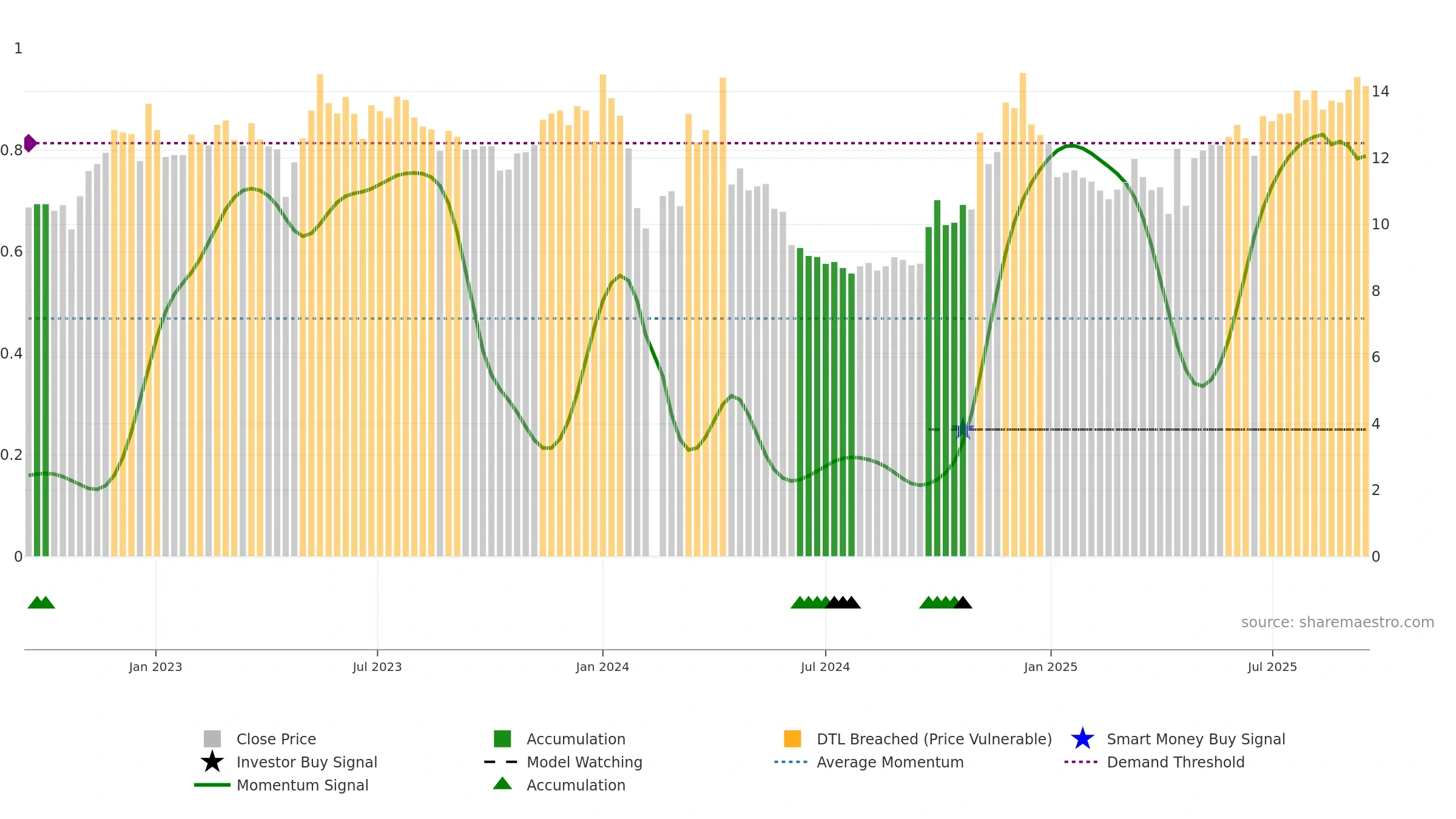The height and width of the screenshot is (819, 1456).
Task: Click the green Accumulation triangle legend icon
Action: [x=502, y=783]
